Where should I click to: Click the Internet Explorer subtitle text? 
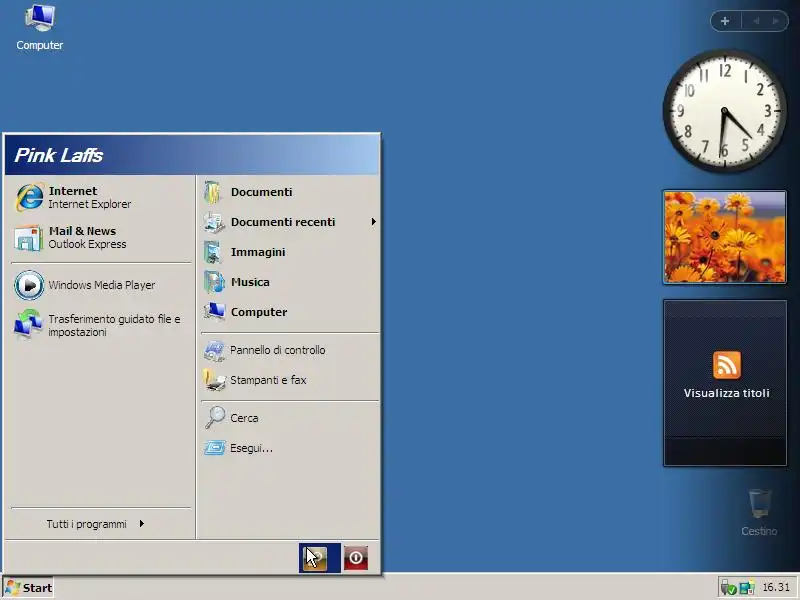tap(89, 204)
